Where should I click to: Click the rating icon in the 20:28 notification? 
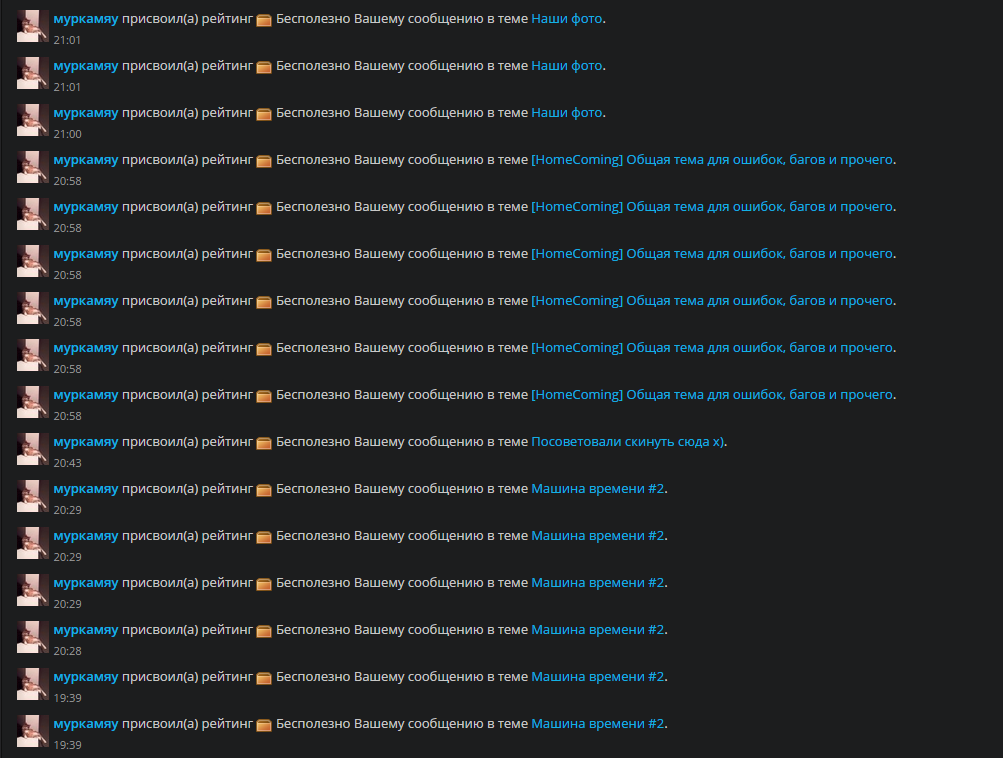[264, 631]
